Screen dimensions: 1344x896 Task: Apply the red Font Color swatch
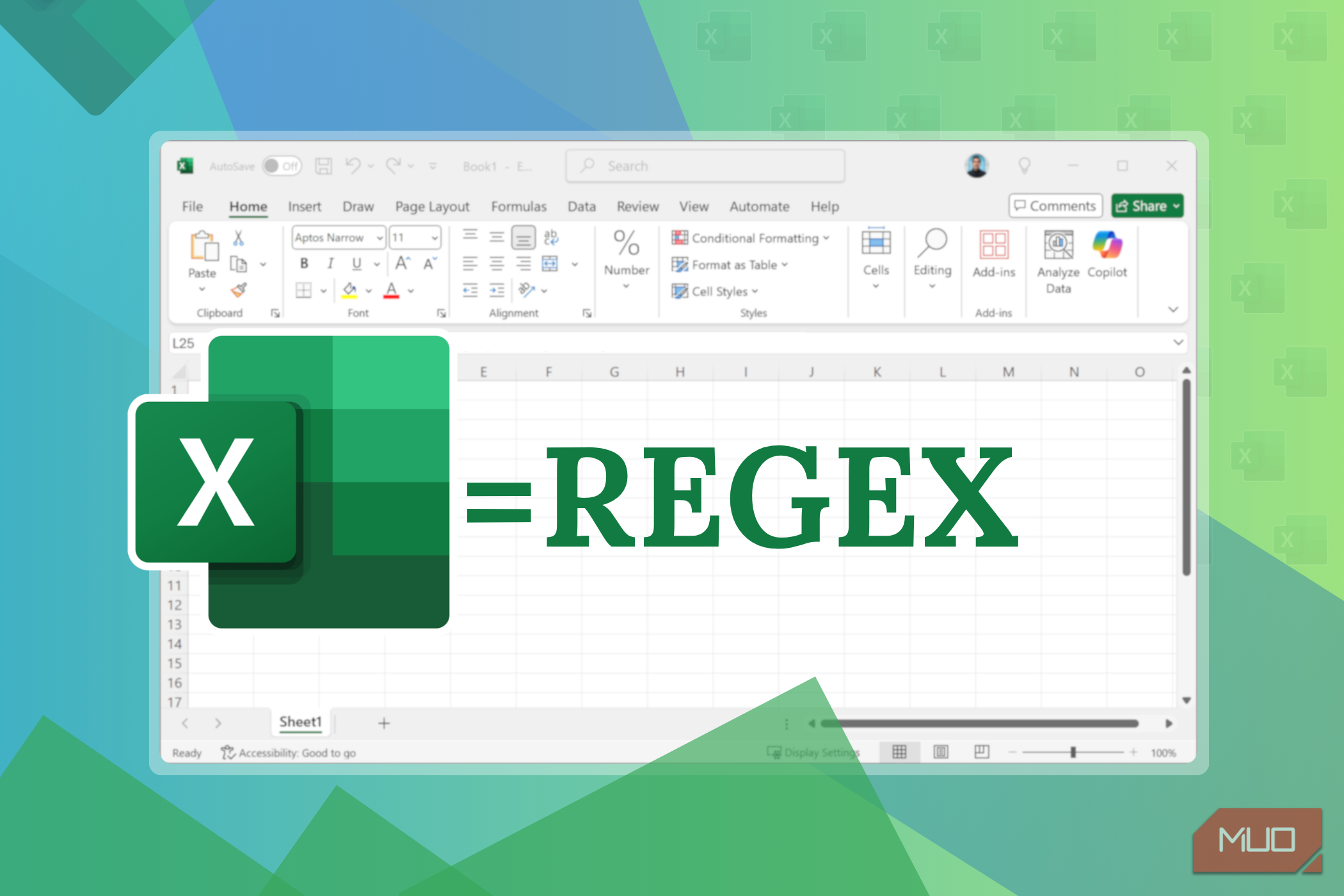coord(391,291)
